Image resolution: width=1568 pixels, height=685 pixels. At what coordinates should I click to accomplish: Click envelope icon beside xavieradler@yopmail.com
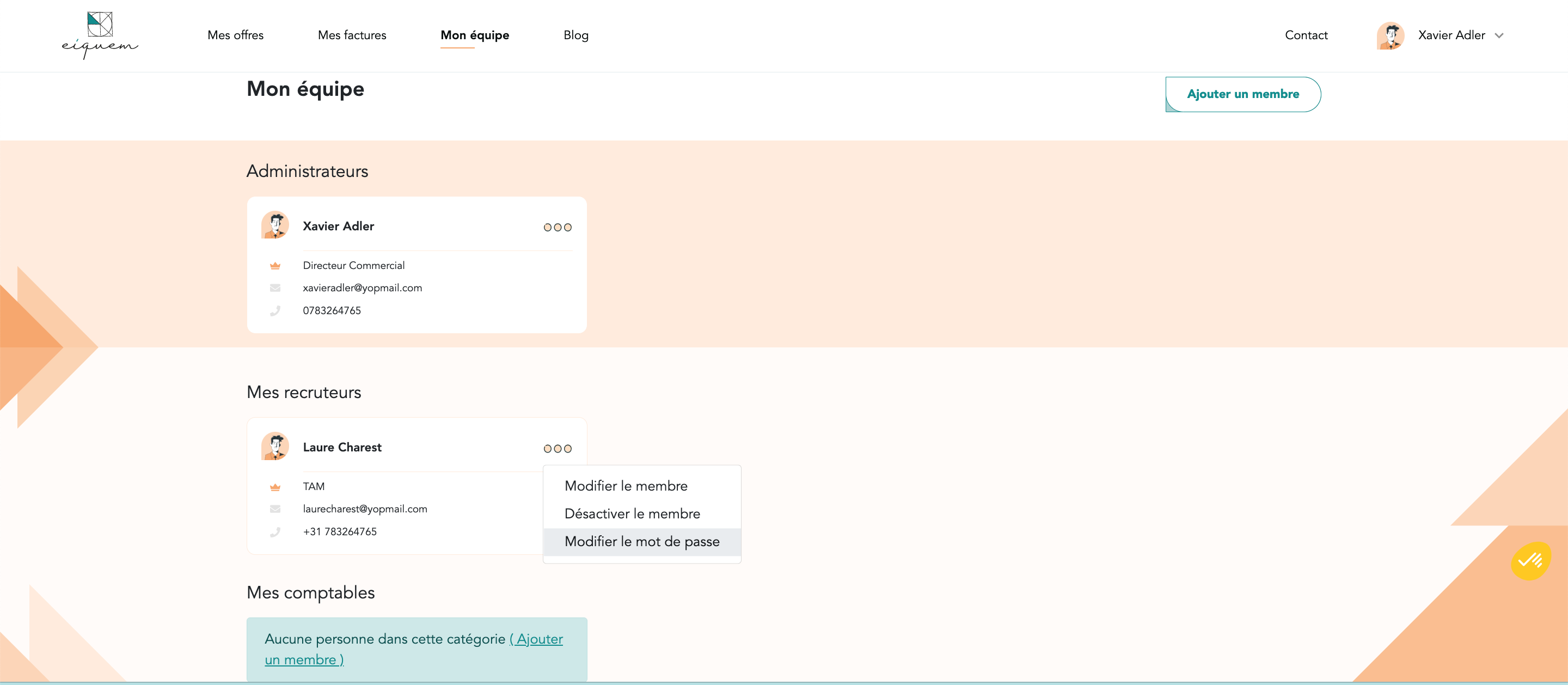[x=275, y=288]
